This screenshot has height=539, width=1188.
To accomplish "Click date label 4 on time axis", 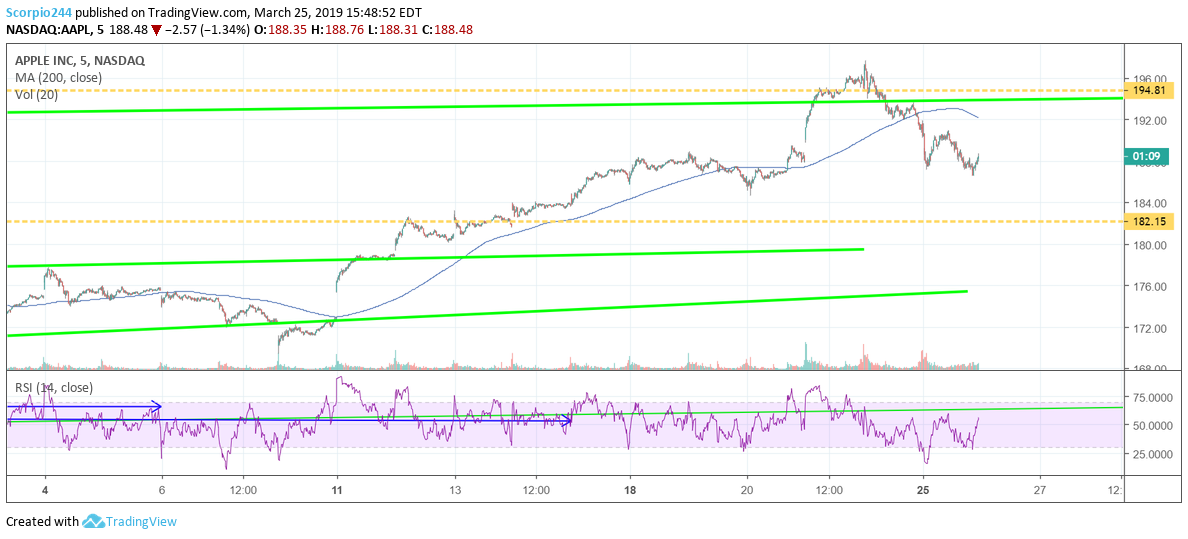I will (x=45, y=490).
